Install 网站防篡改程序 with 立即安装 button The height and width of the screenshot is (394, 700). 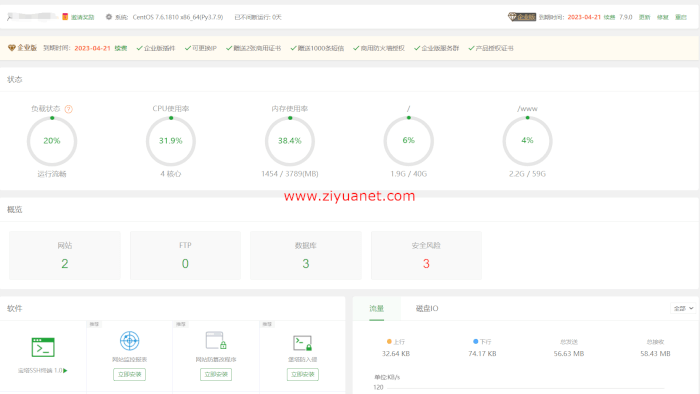[216, 374]
